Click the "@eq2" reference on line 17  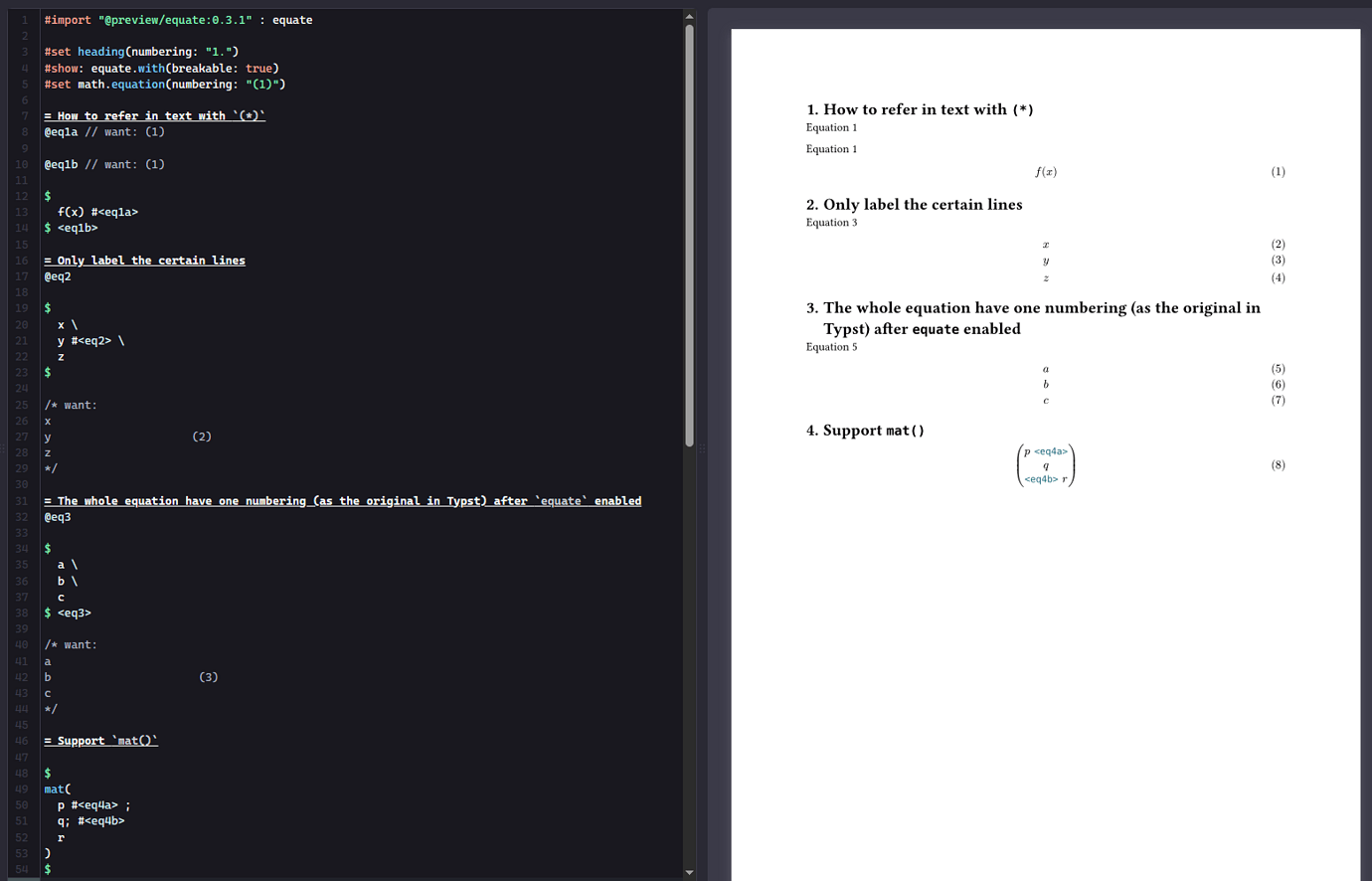point(58,275)
